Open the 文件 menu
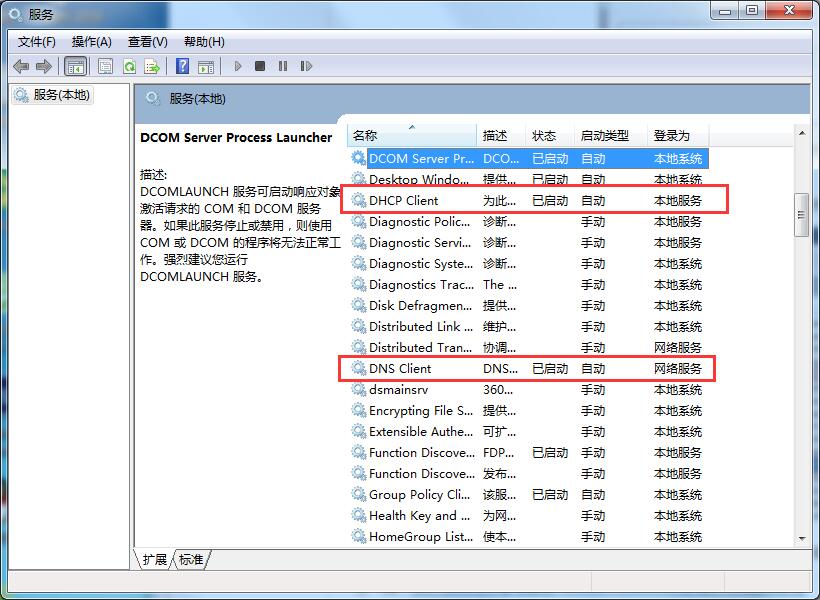820x600 pixels. point(36,41)
